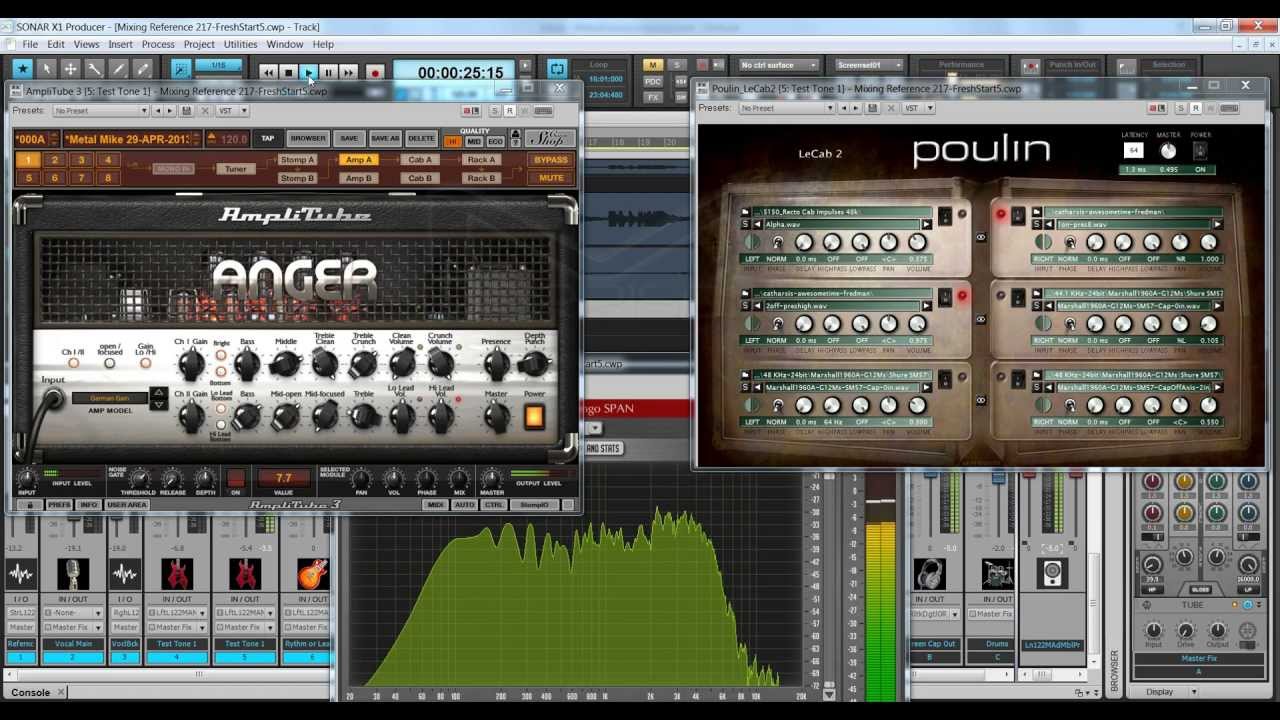The height and width of the screenshot is (720, 1280).
Task: Open the Process menu
Action: coord(158,44)
